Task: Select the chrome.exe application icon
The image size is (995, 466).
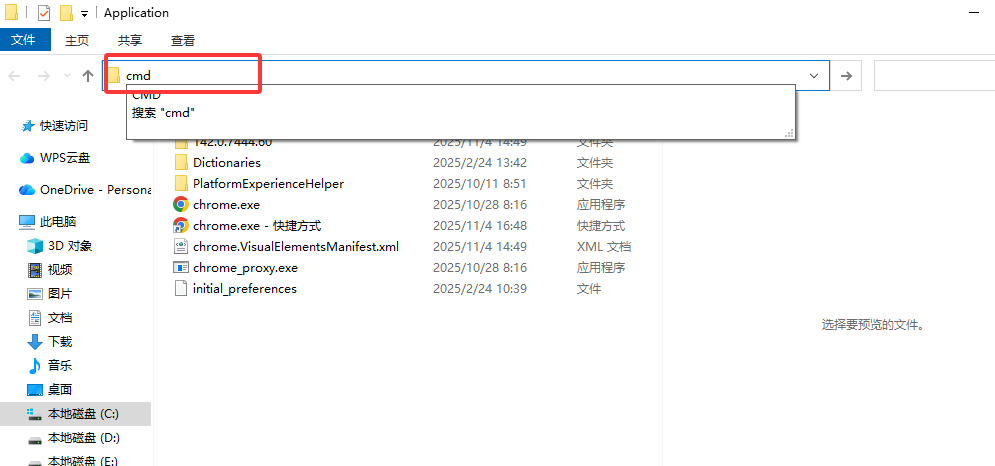Action: 181,204
